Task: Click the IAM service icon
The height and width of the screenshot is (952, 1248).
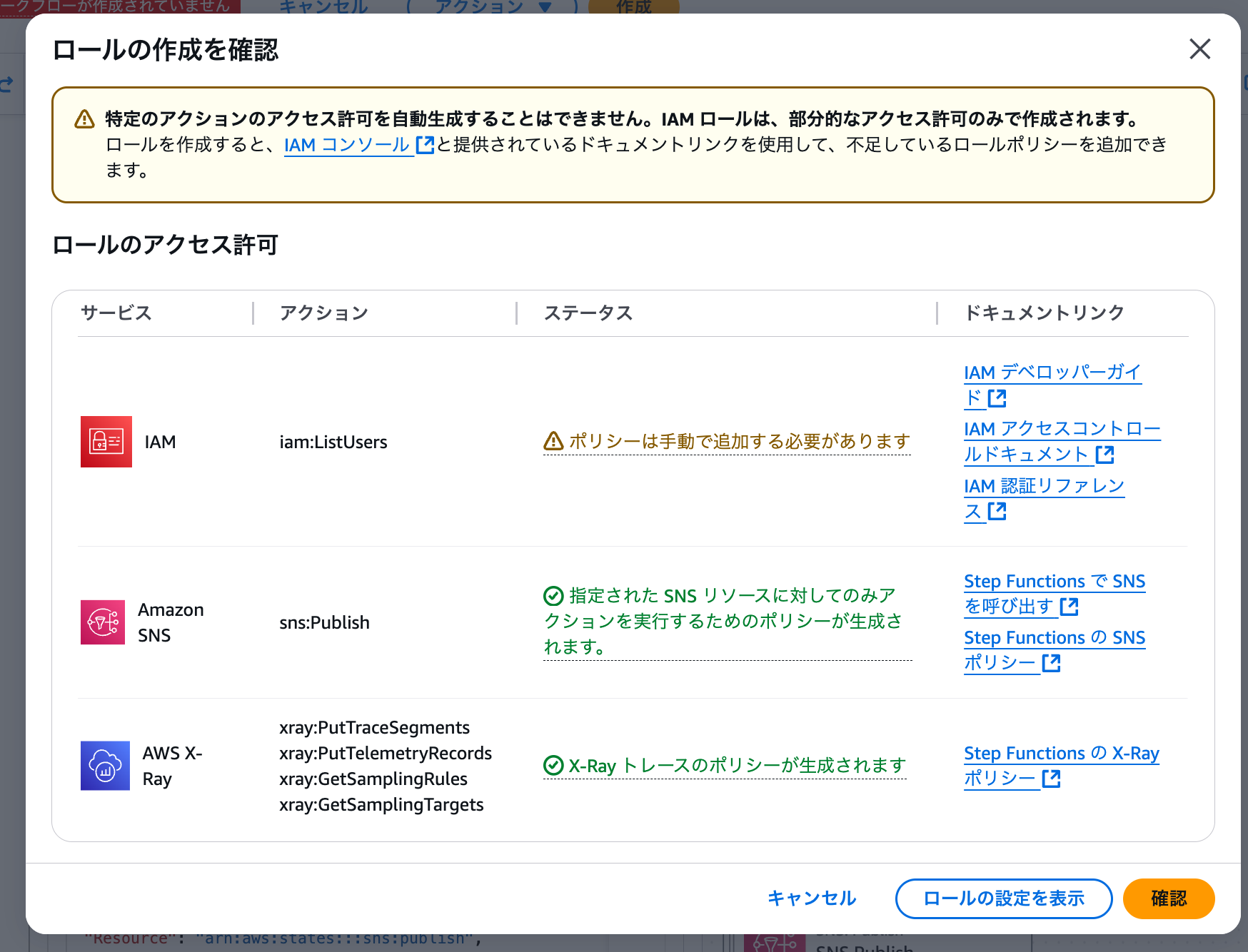Action: [106, 442]
